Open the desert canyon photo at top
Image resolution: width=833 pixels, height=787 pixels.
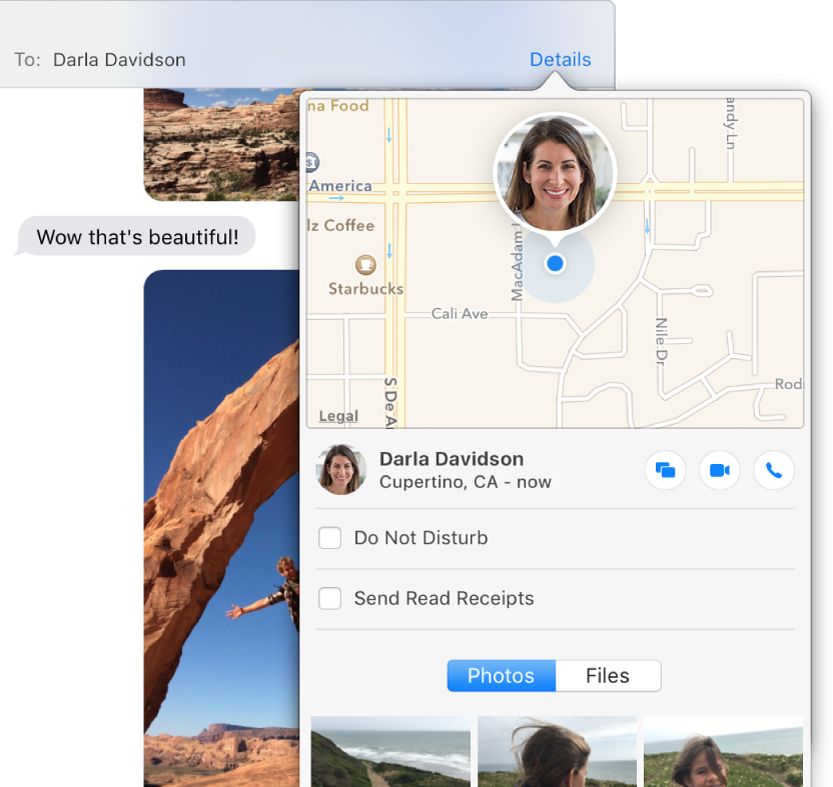[220, 142]
